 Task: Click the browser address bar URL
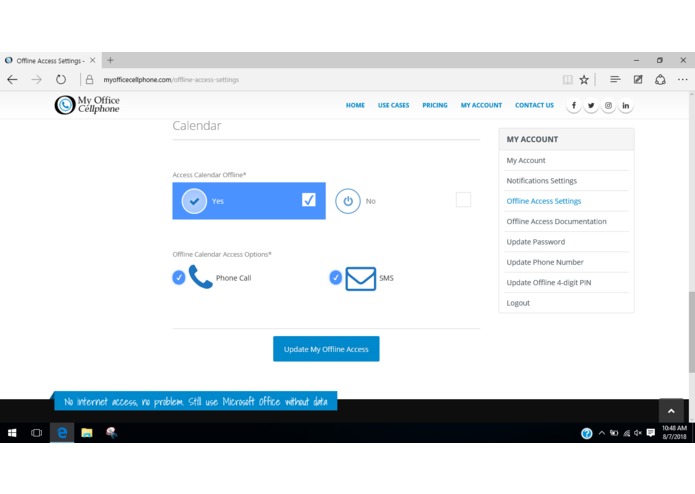[x=171, y=80]
